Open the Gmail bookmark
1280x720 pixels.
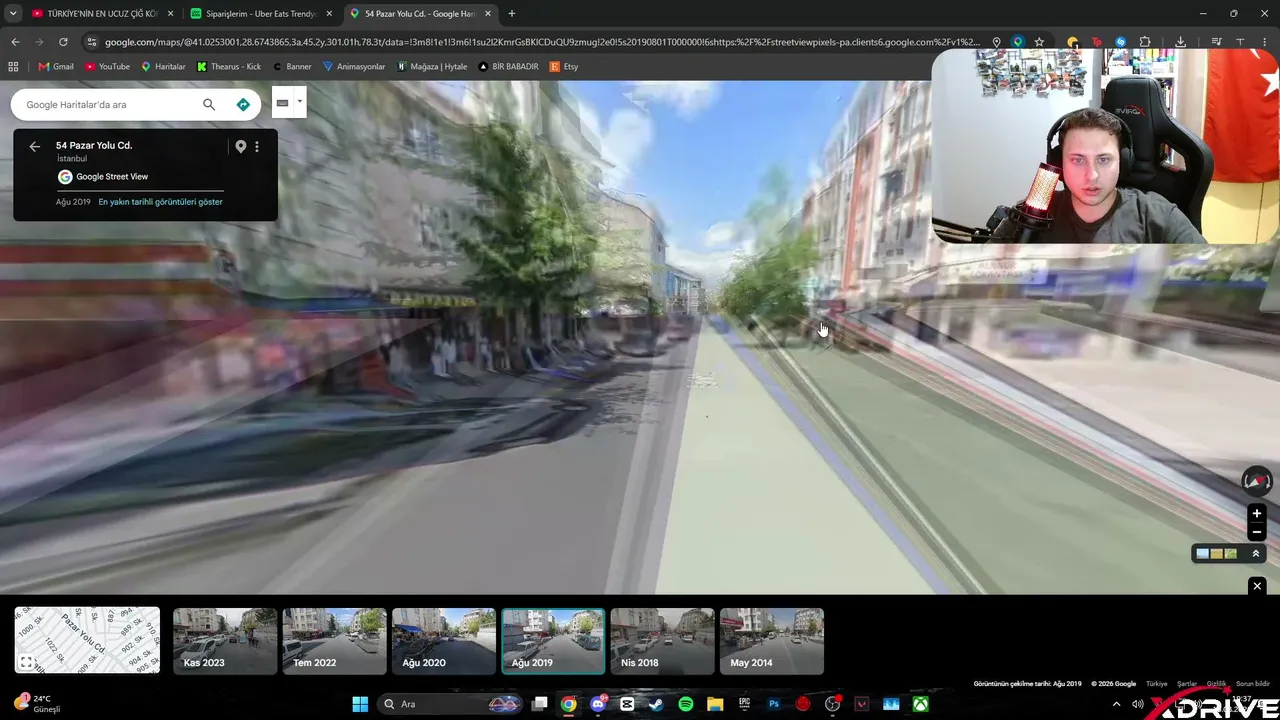pyautogui.click(x=56, y=67)
